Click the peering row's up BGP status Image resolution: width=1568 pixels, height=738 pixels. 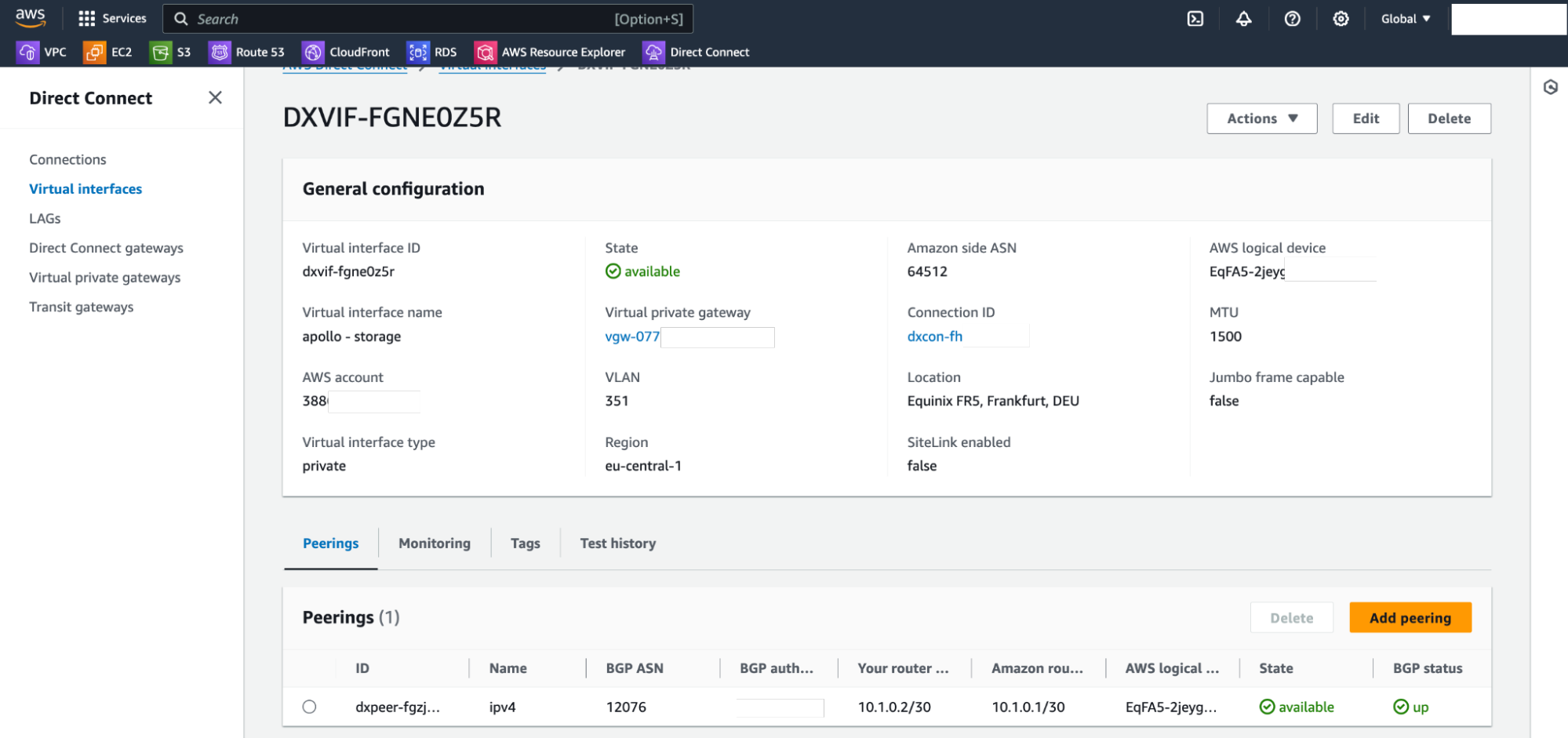1411,707
